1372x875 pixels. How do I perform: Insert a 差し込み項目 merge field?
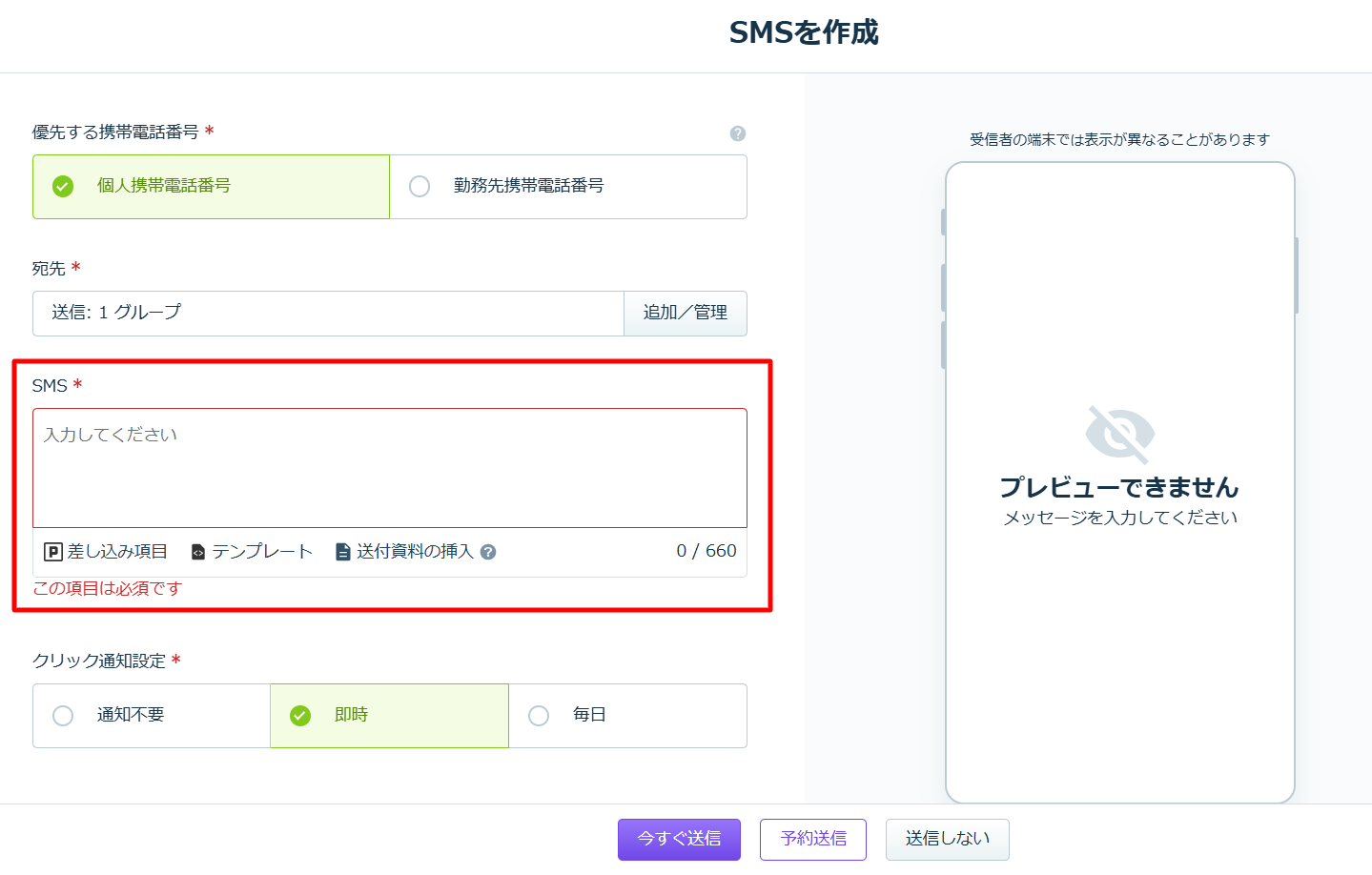pyautogui.click(x=106, y=552)
